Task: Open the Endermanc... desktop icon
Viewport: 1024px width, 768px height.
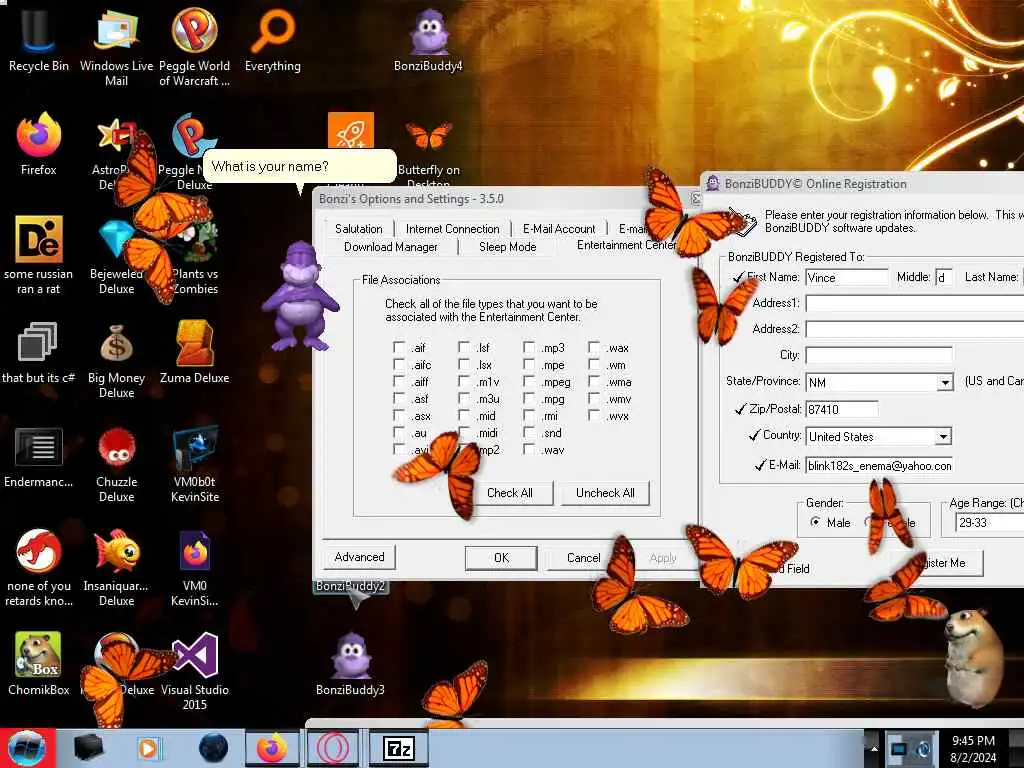Action: coord(39,456)
